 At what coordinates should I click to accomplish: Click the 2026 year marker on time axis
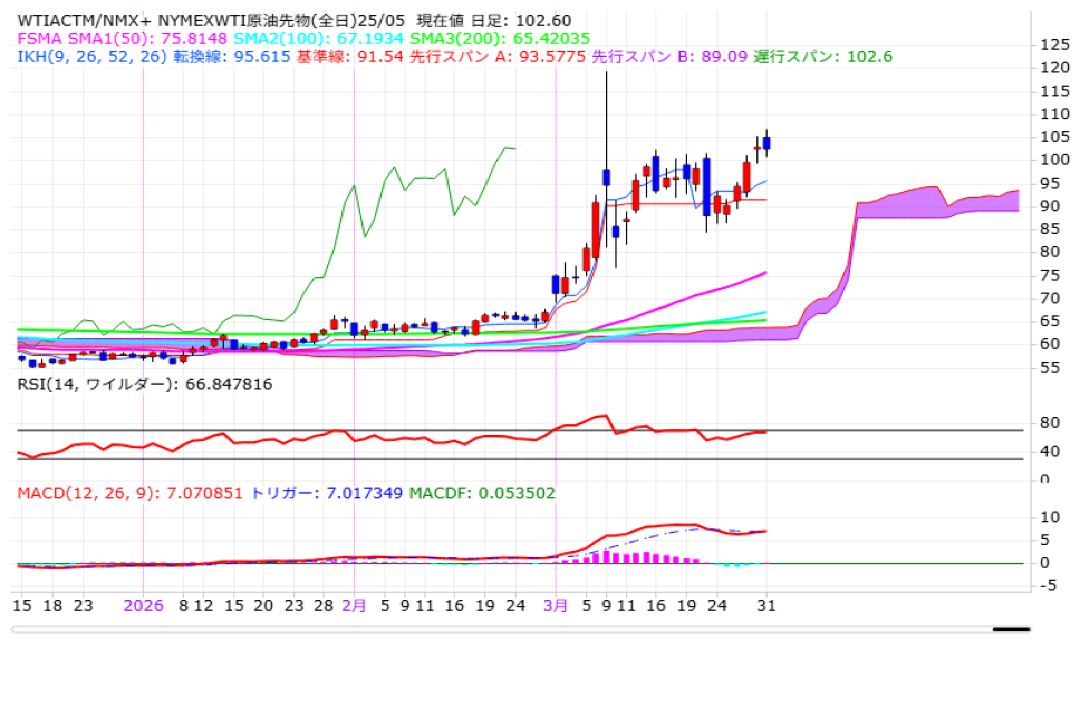point(142,606)
